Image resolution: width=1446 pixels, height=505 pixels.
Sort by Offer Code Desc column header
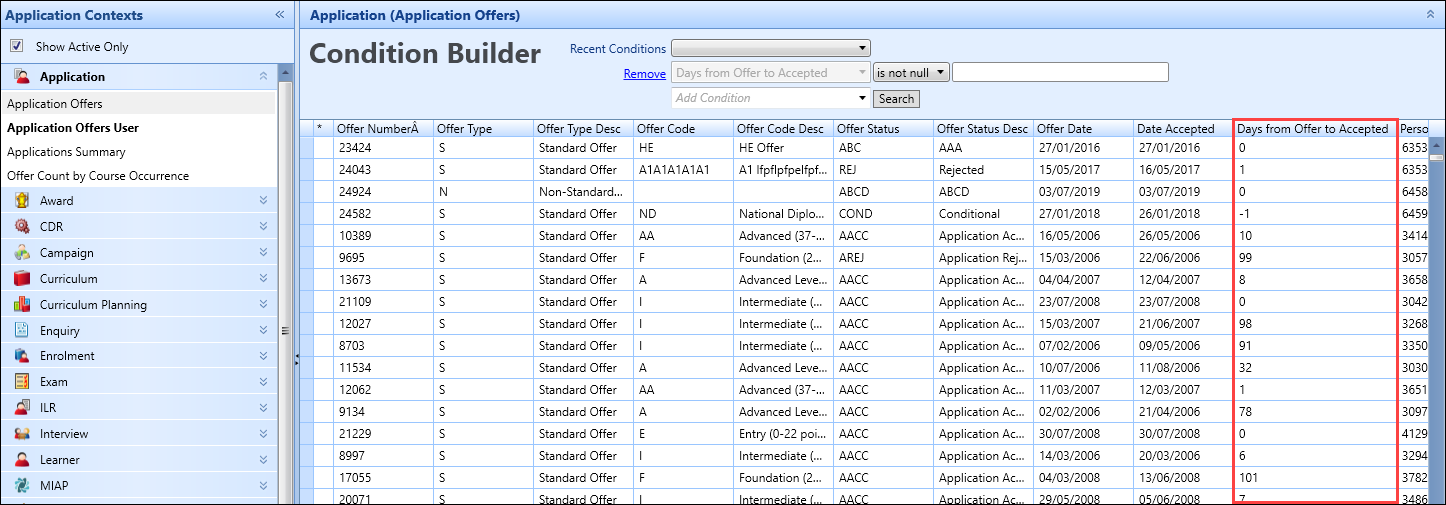tap(783, 128)
